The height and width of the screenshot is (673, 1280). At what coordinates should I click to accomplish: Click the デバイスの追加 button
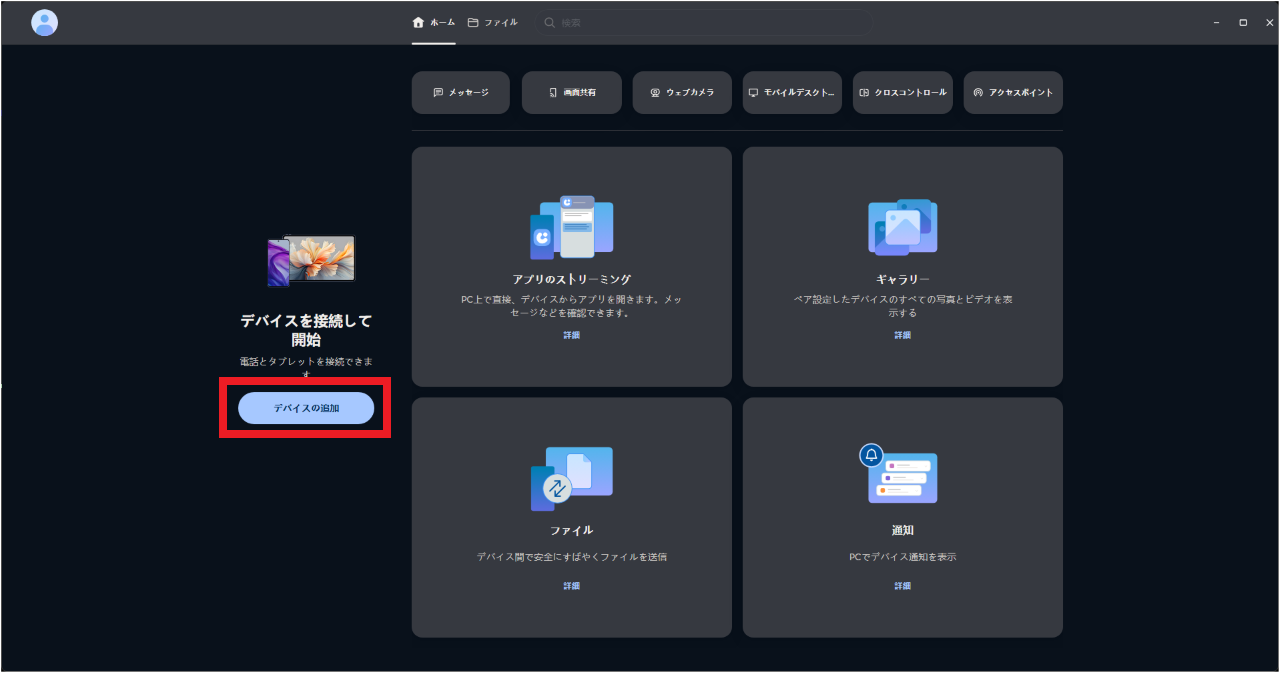304,407
